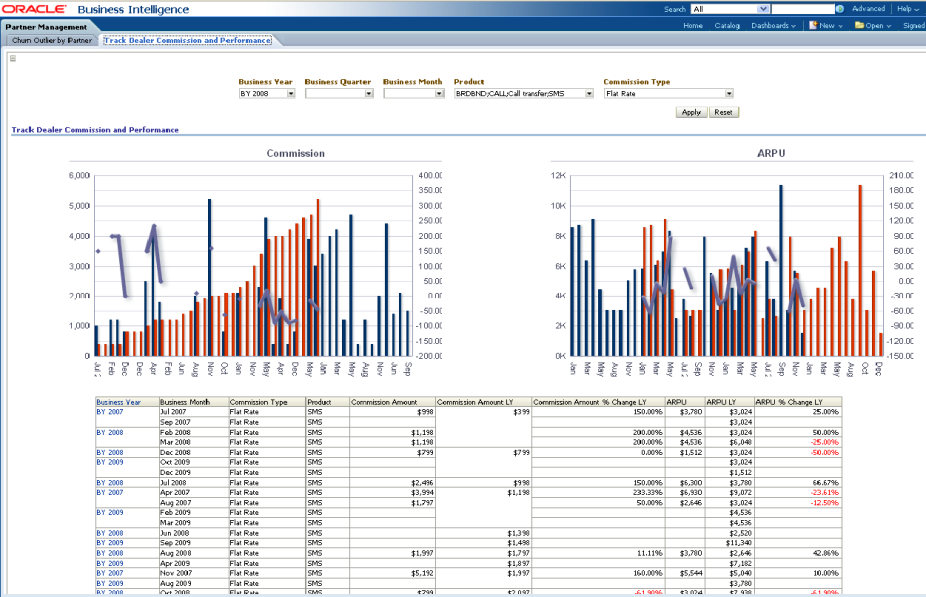Image resolution: width=926 pixels, height=597 pixels.
Task: Click the Commission chart title
Action: (x=295, y=153)
